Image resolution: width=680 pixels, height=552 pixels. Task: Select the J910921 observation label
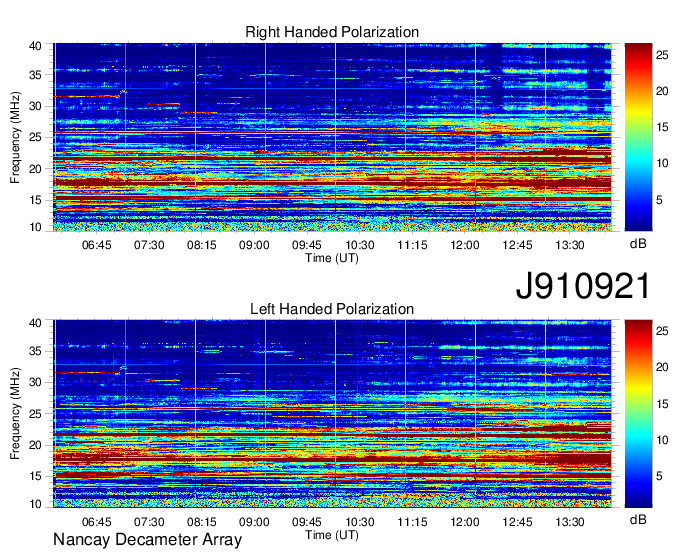point(583,286)
